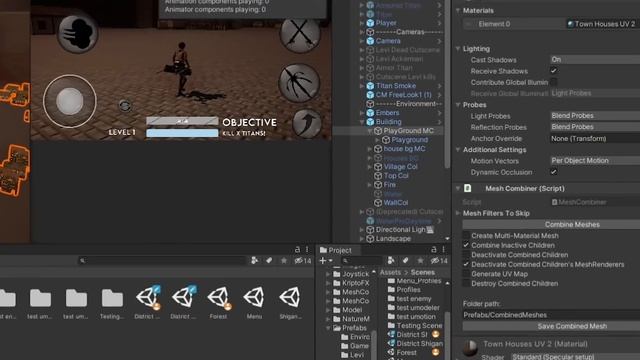Click the Player prefab cube icon in Hierarchy
Viewport: 640px width, 360px height.
point(370,23)
